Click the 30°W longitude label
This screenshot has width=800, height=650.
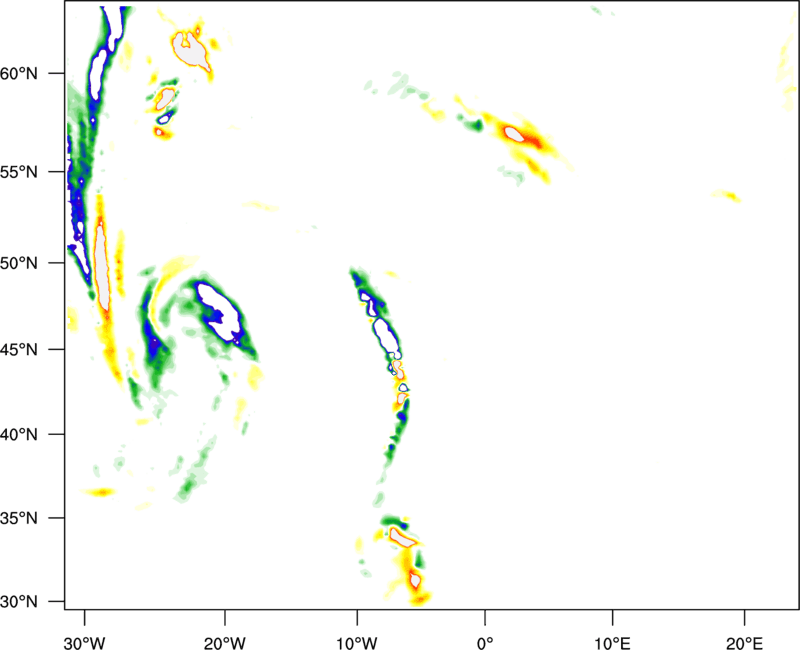pos(85,643)
